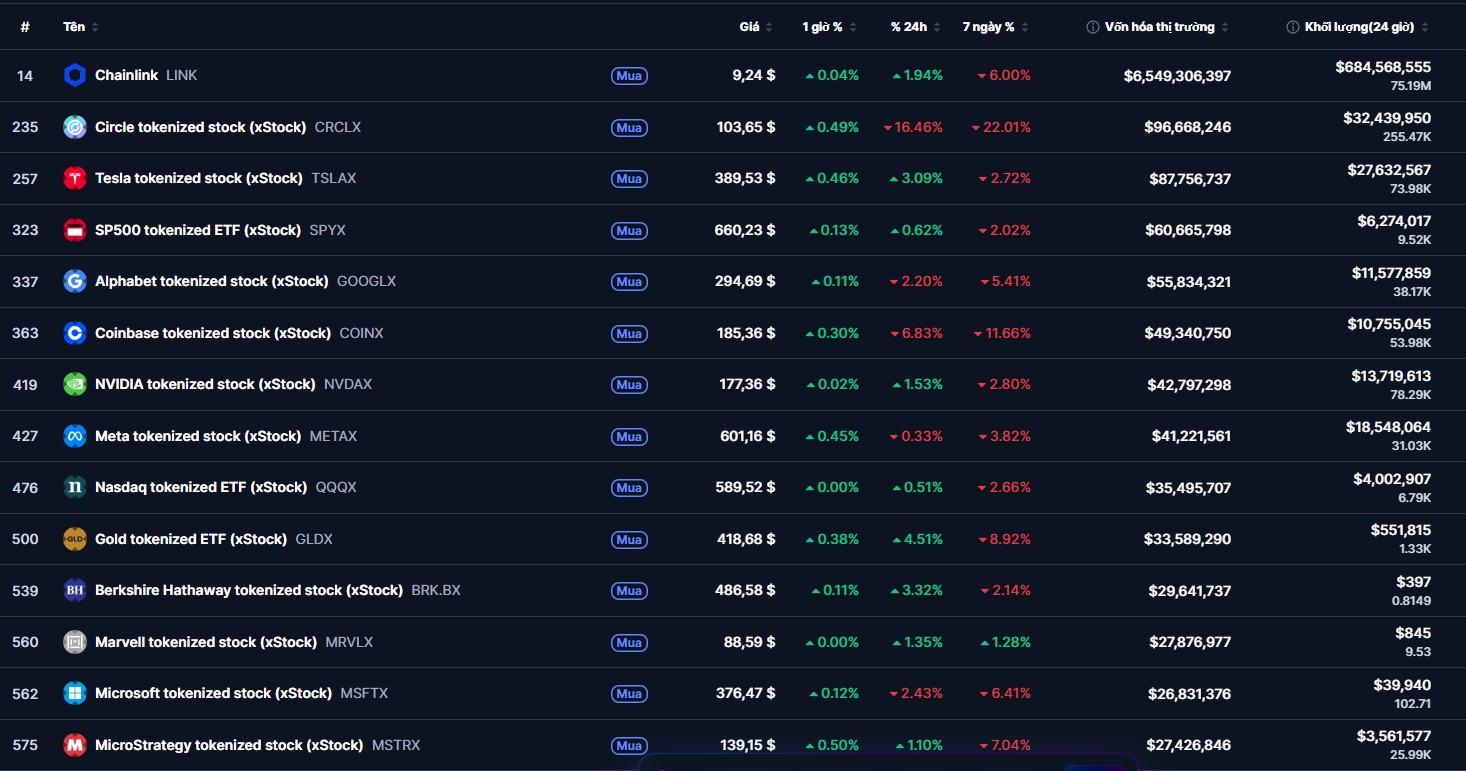Sort by the 1 giờ % column
Image resolution: width=1466 pixels, height=771 pixels.
pyautogui.click(x=829, y=27)
